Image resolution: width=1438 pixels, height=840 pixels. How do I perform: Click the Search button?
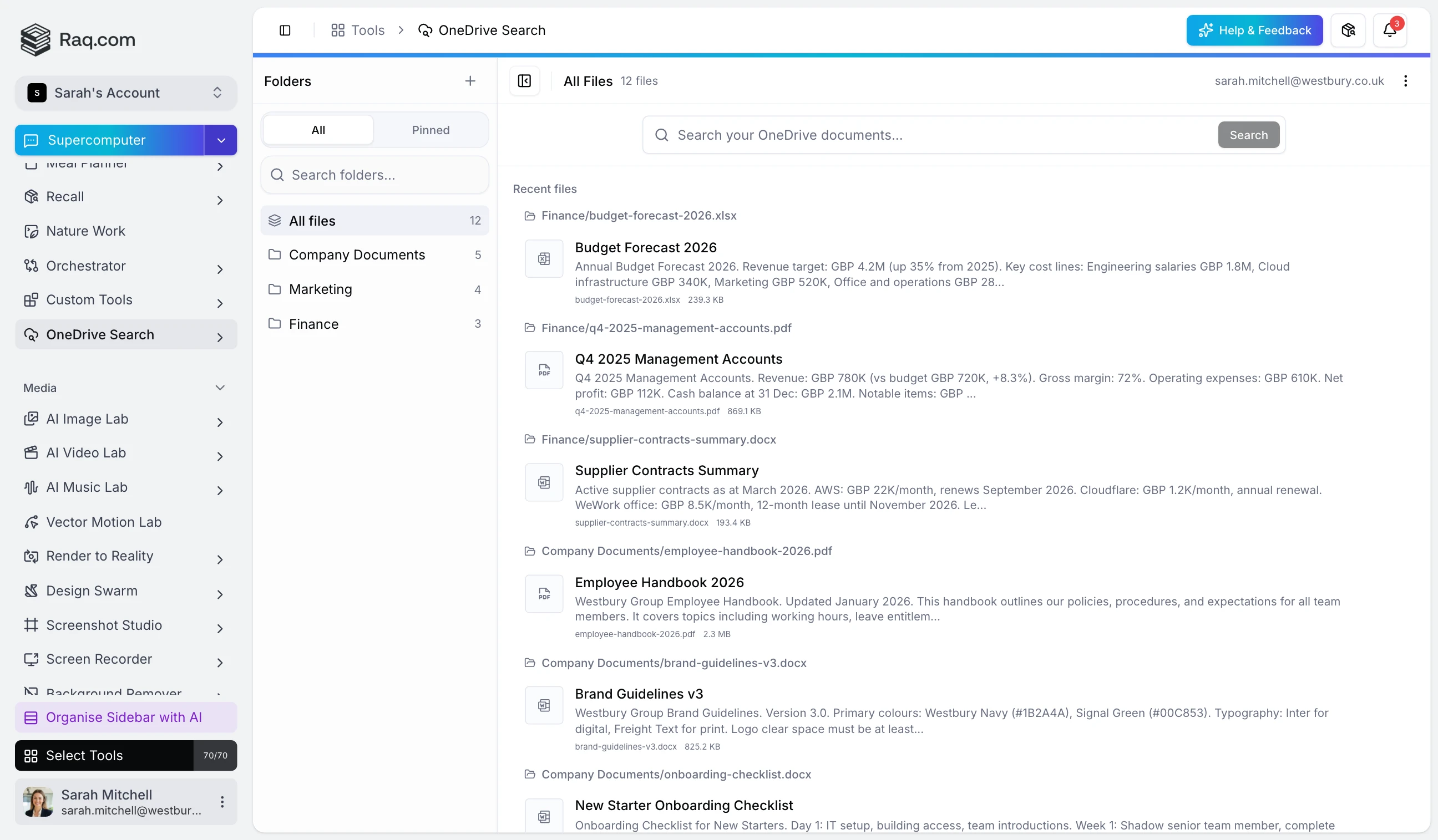click(x=1248, y=135)
